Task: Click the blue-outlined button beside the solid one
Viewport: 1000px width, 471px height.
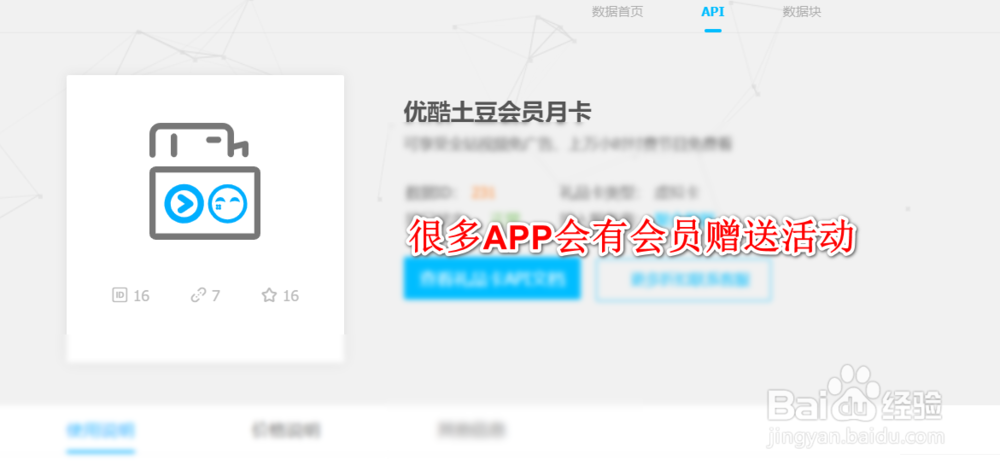Action: coord(684,279)
